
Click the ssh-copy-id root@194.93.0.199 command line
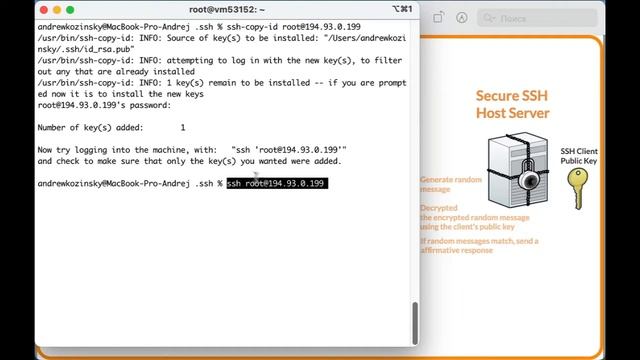(199, 27)
